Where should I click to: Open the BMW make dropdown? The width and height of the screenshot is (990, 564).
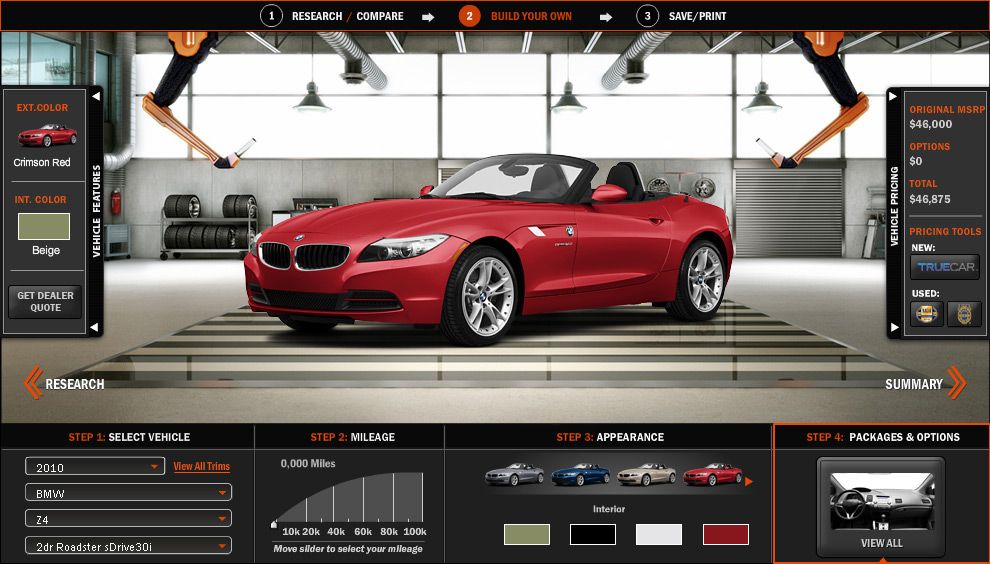pyautogui.click(x=128, y=493)
